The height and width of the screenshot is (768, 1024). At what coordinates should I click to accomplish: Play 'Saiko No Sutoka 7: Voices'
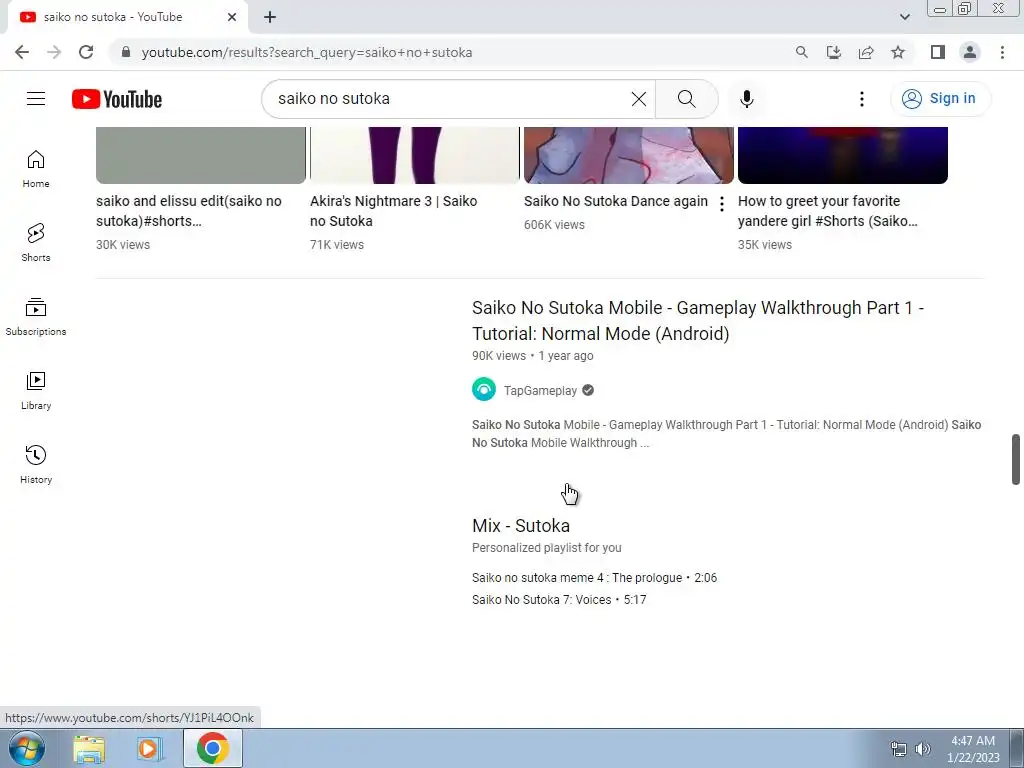point(559,600)
